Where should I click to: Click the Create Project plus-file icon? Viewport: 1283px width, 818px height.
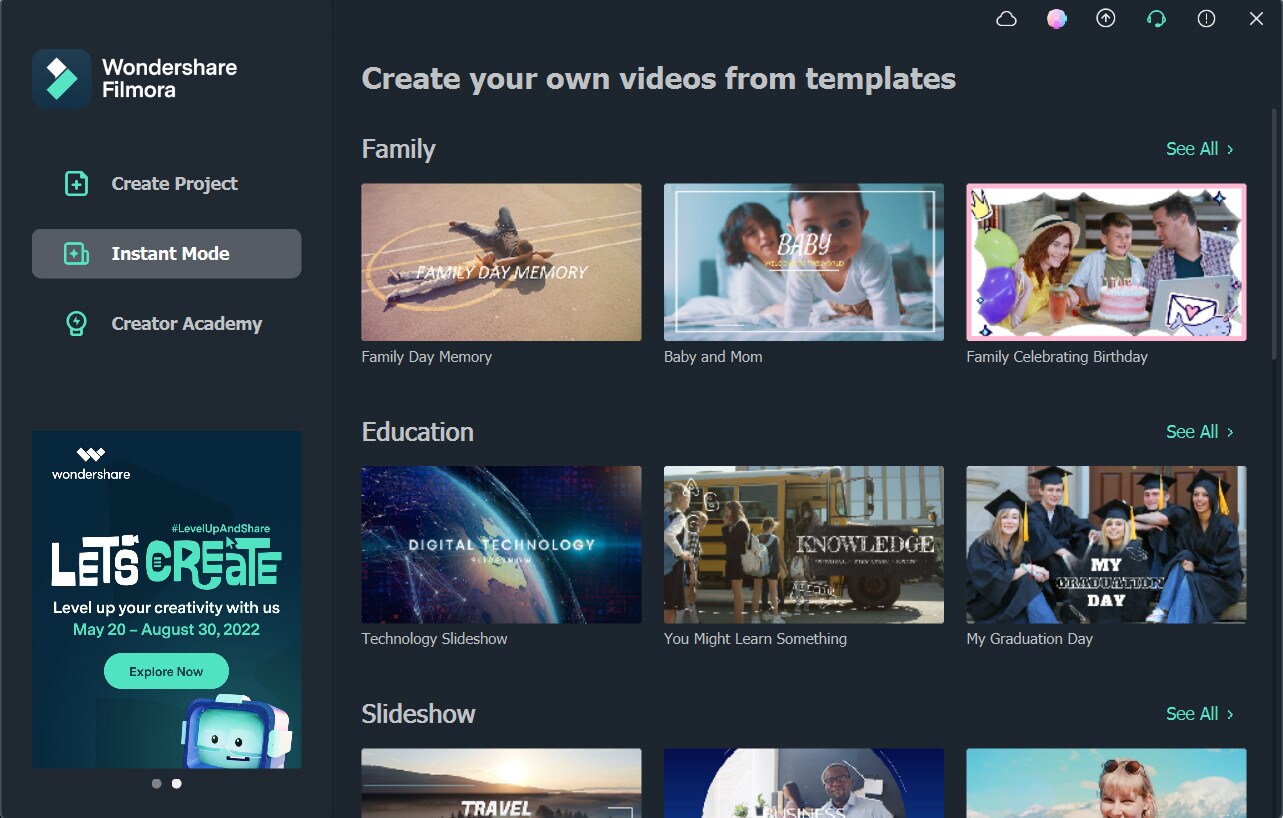[x=76, y=184]
